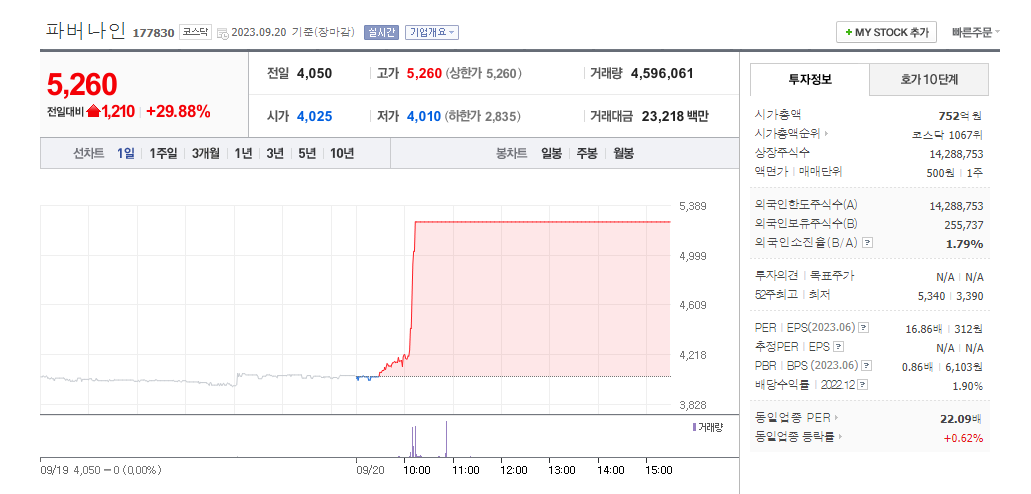Viewport: 1031px width, 494px height.
Task: Click the +0.62% sector change value
Action: click(963, 438)
